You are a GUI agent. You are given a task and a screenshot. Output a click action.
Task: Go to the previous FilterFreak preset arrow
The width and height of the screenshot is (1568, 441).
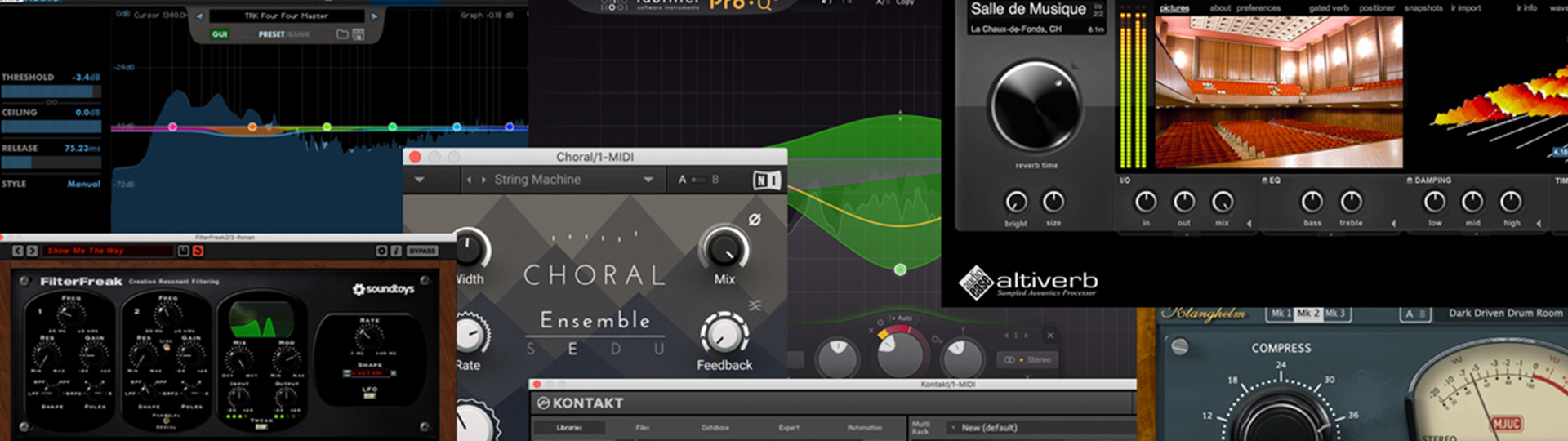pos(18,251)
